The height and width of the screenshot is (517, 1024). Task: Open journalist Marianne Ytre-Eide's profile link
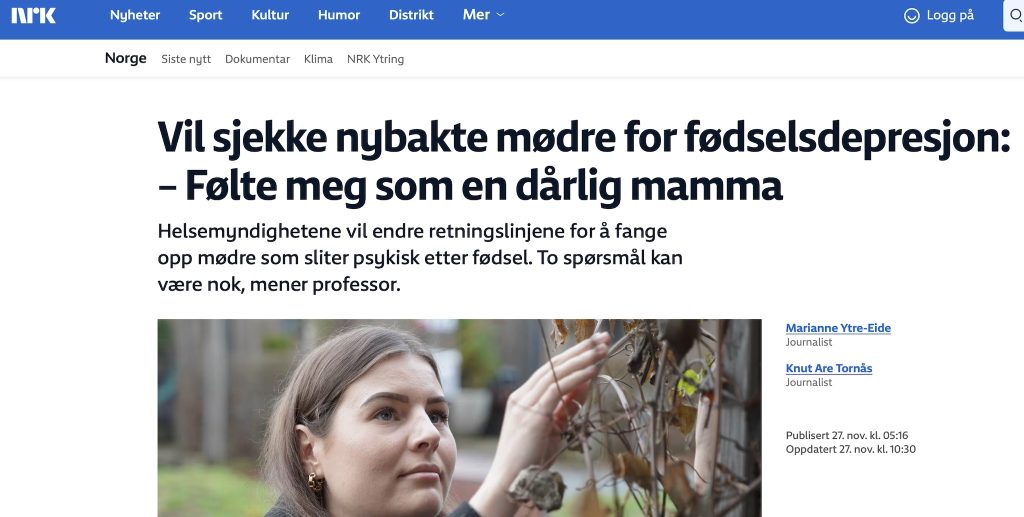(838, 328)
